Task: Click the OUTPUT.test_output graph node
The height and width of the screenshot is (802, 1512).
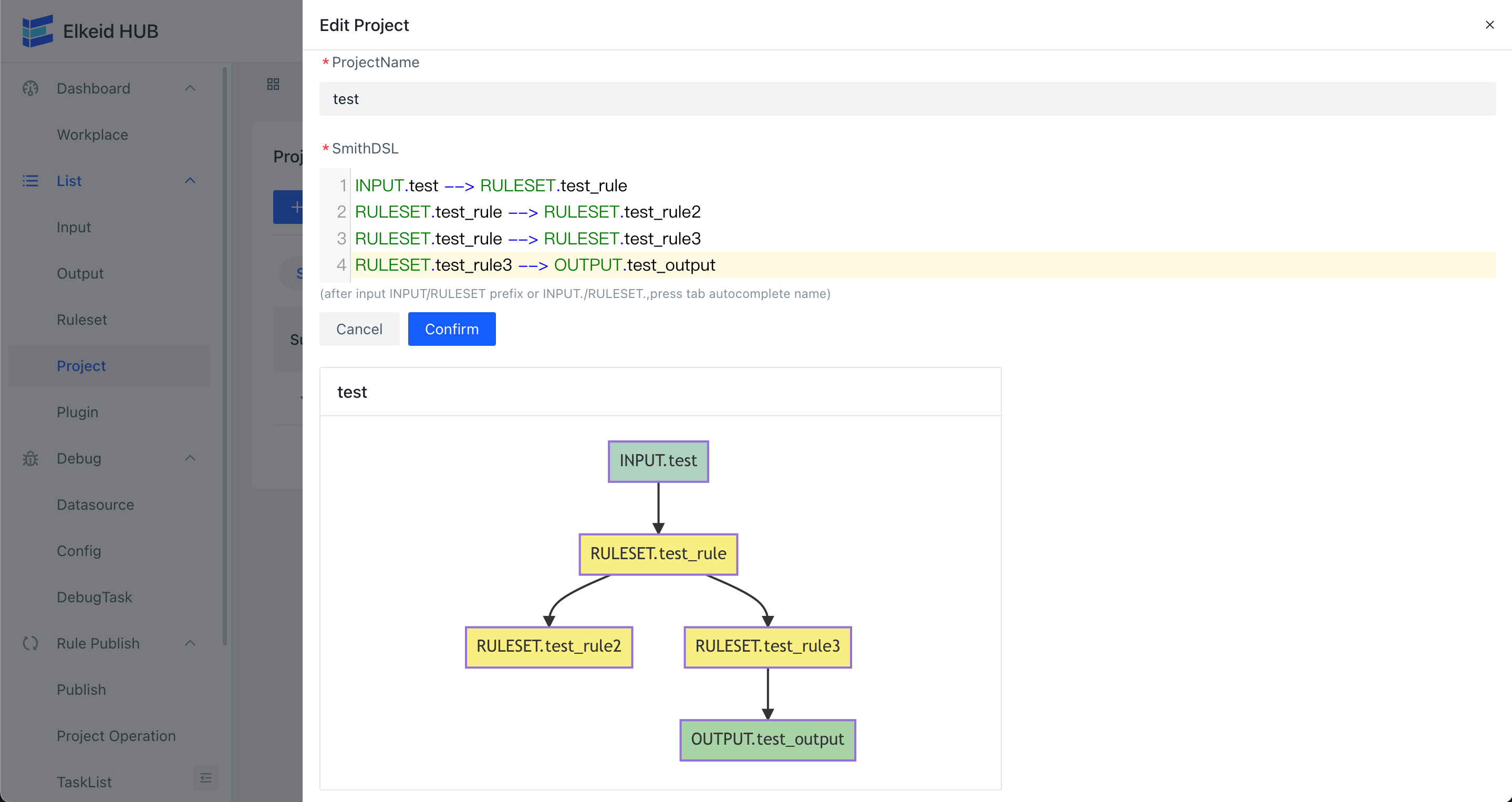Action: [x=767, y=740]
